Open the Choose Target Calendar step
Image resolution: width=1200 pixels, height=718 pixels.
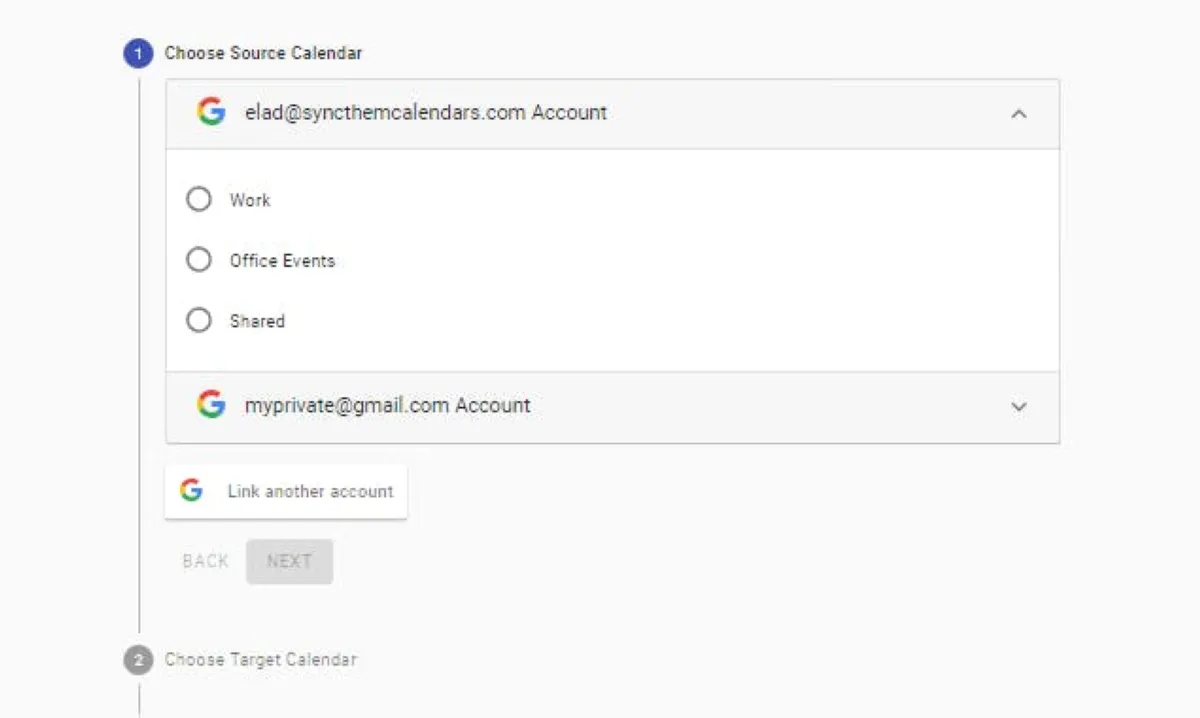point(260,660)
